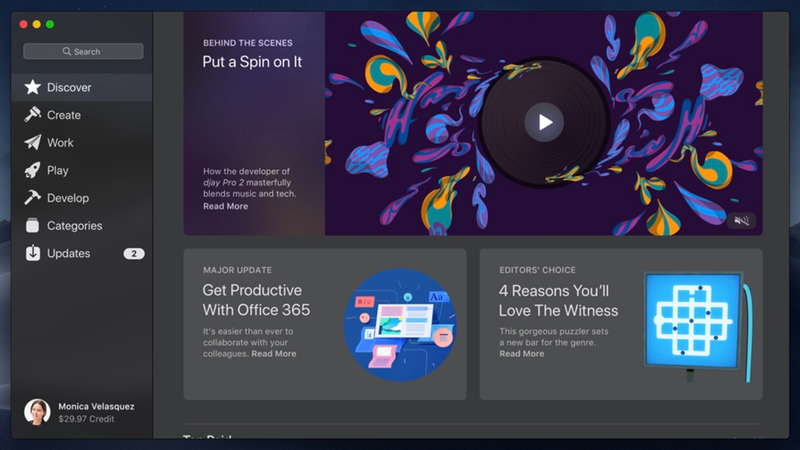Open the Play section label
Image resolution: width=800 pixels, height=450 pixels.
point(58,170)
